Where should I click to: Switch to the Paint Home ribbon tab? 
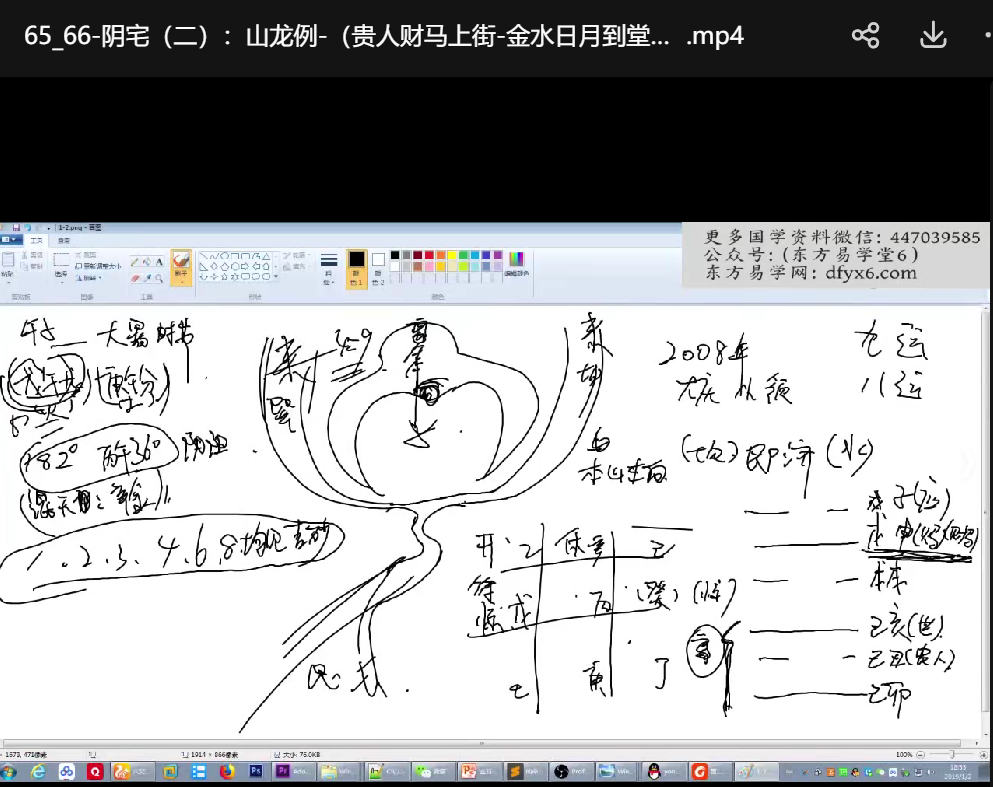click(37, 240)
